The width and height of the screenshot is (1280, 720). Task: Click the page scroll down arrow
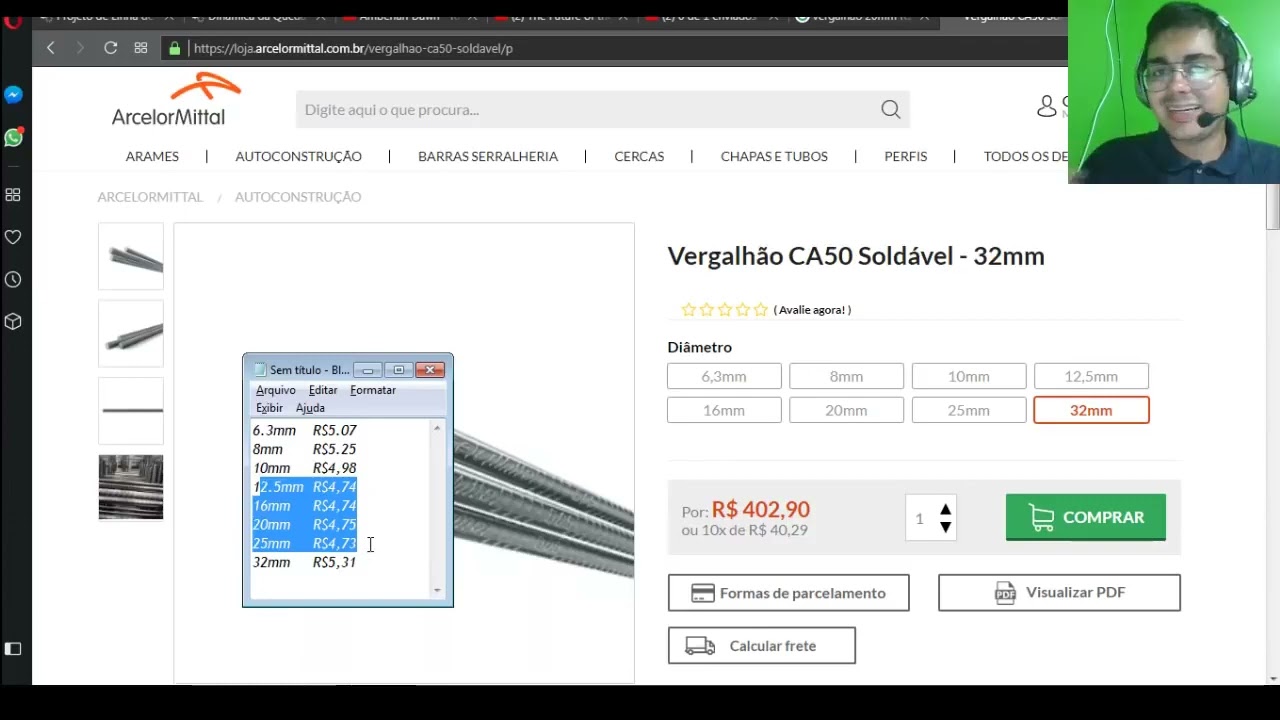point(1273,679)
